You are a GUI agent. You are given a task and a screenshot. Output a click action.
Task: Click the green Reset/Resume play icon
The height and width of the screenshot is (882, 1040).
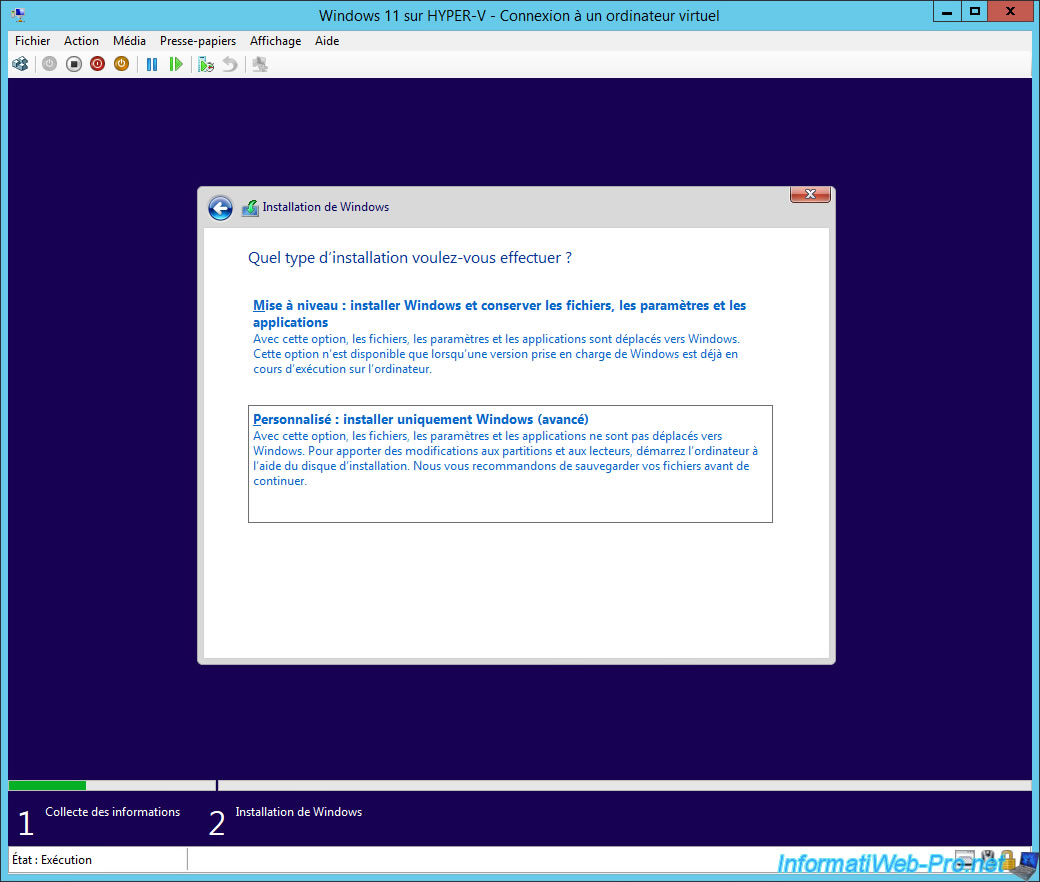(176, 64)
